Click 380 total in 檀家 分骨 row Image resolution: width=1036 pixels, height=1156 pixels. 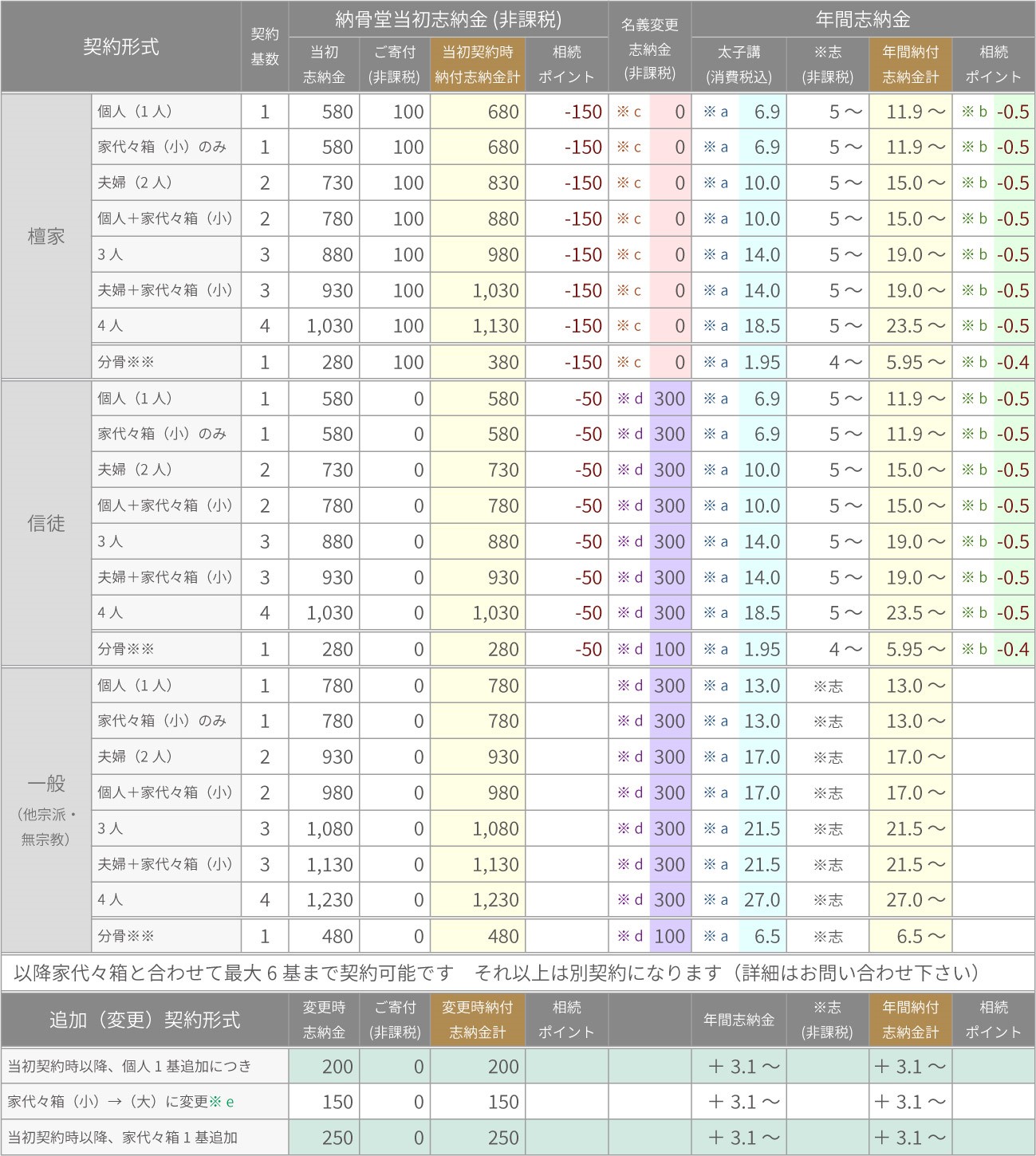[x=478, y=362]
